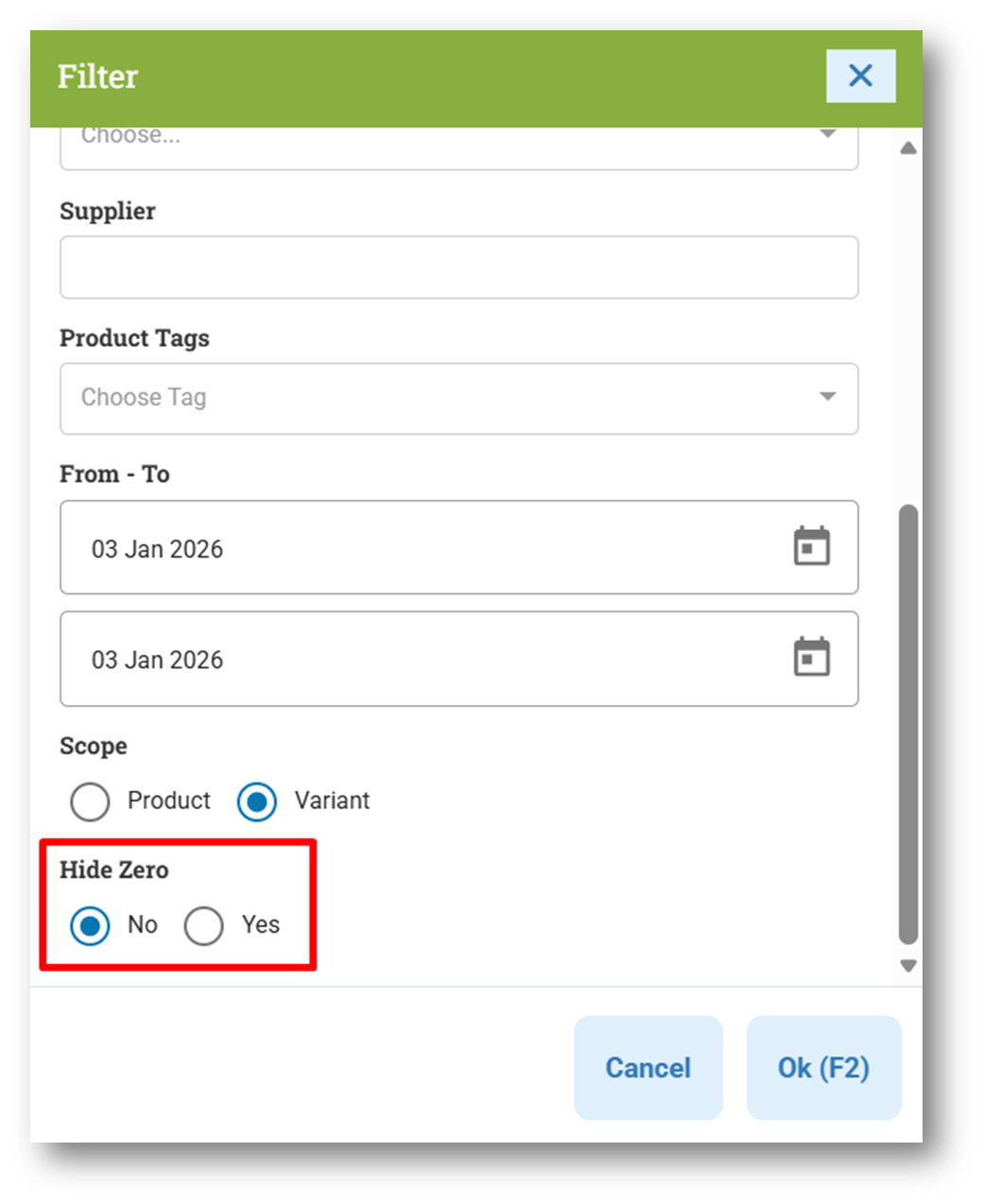Viewport: 984px width, 1204px height.
Task: Focus the Supplier input field
Action: click(458, 267)
